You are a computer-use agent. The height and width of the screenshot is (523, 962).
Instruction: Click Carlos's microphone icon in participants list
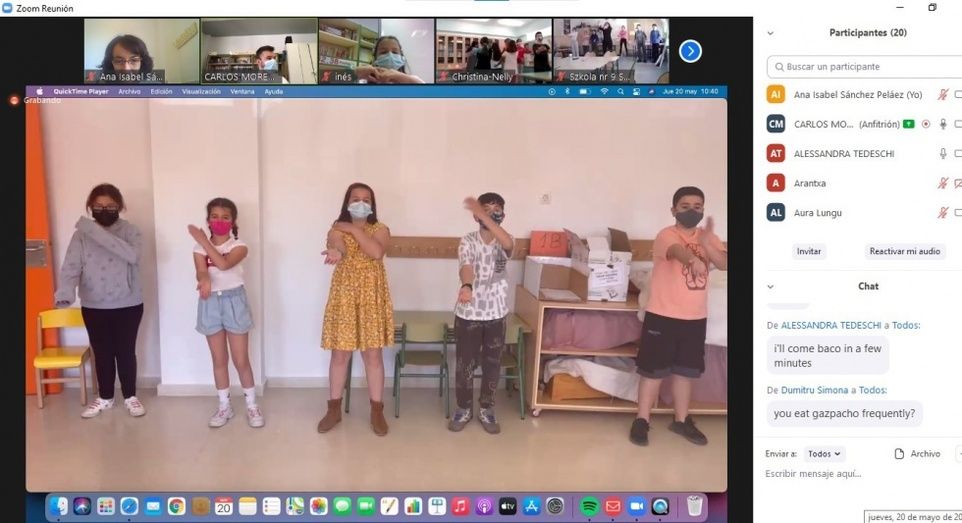coord(942,124)
